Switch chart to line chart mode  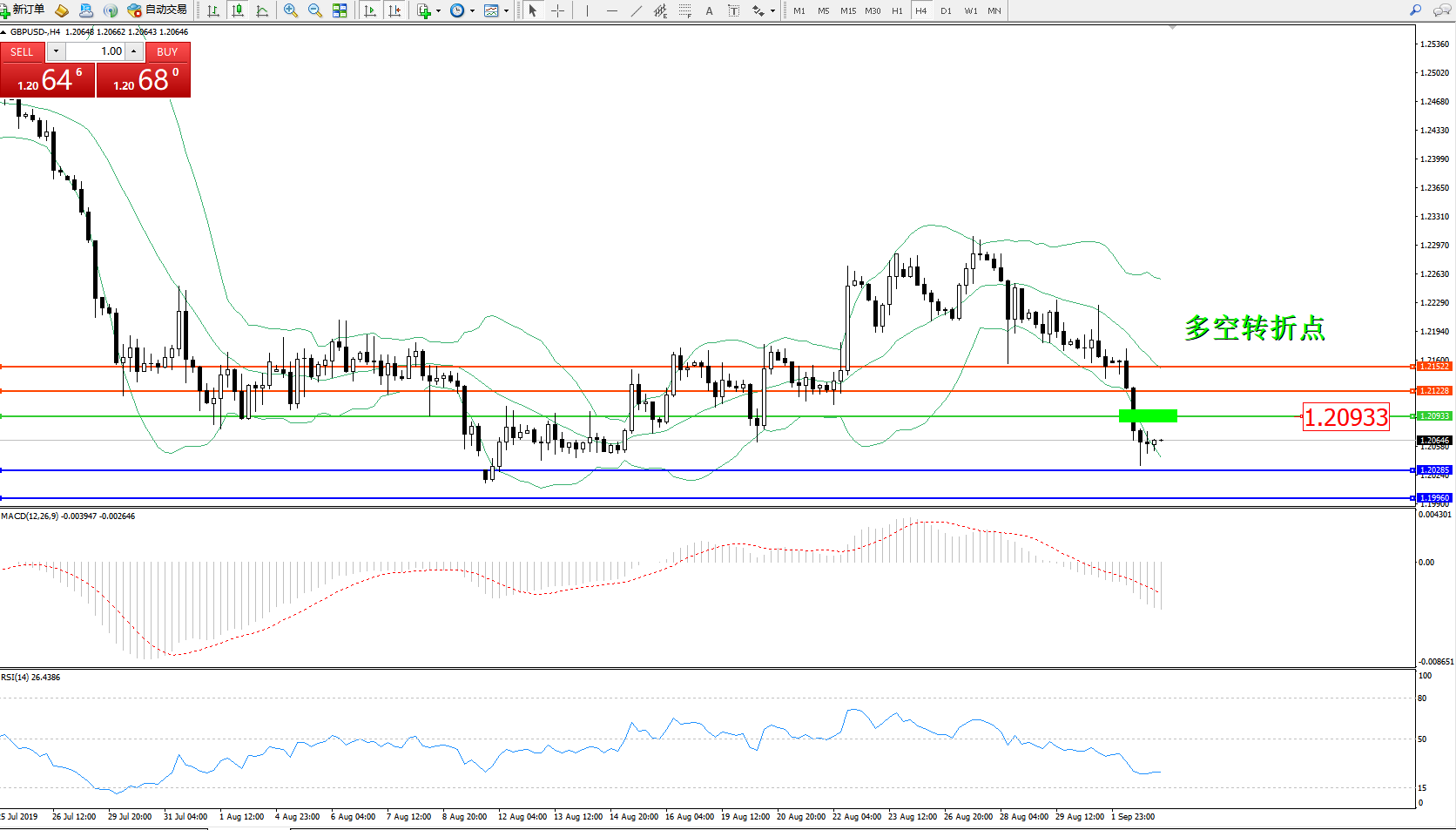click(262, 10)
